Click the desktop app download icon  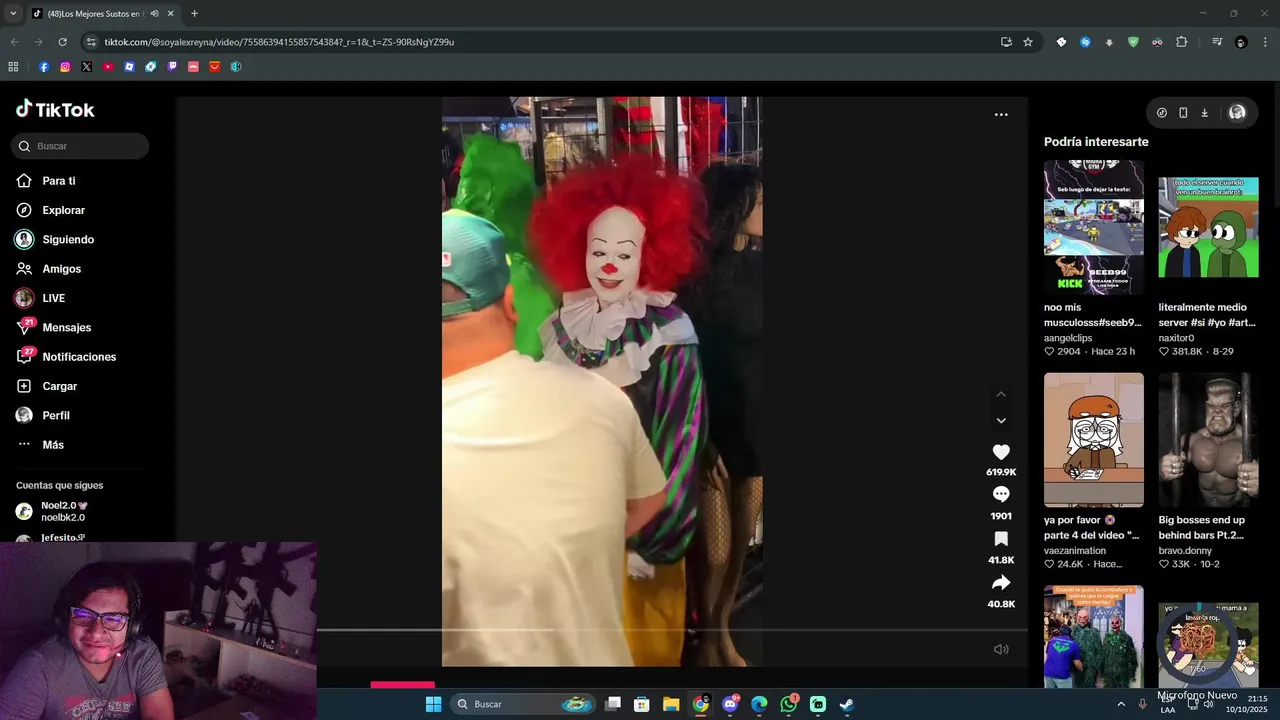pos(1205,113)
